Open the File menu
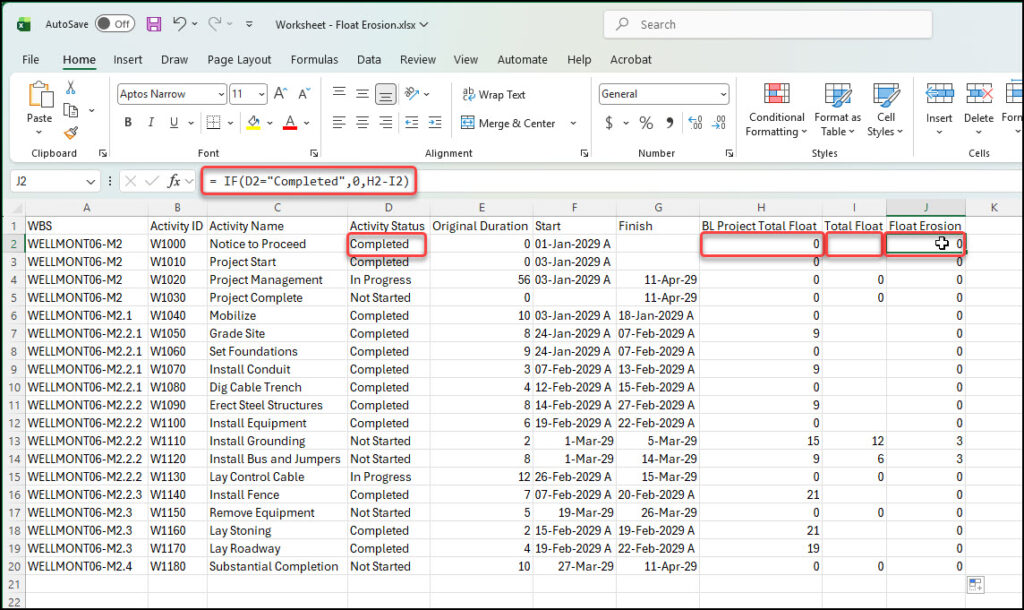This screenshot has height=610, width=1024. (x=30, y=59)
